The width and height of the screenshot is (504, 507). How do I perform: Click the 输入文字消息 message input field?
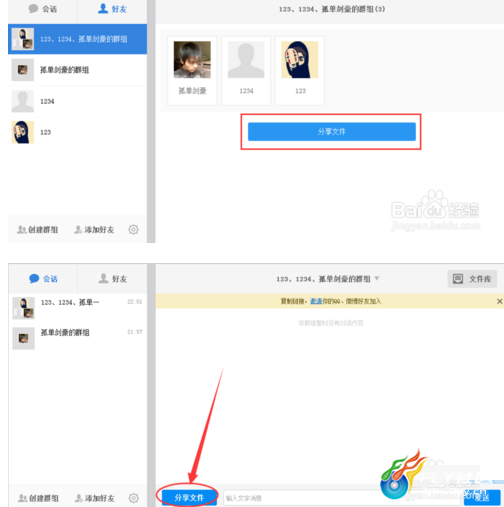tap(342, 498)
